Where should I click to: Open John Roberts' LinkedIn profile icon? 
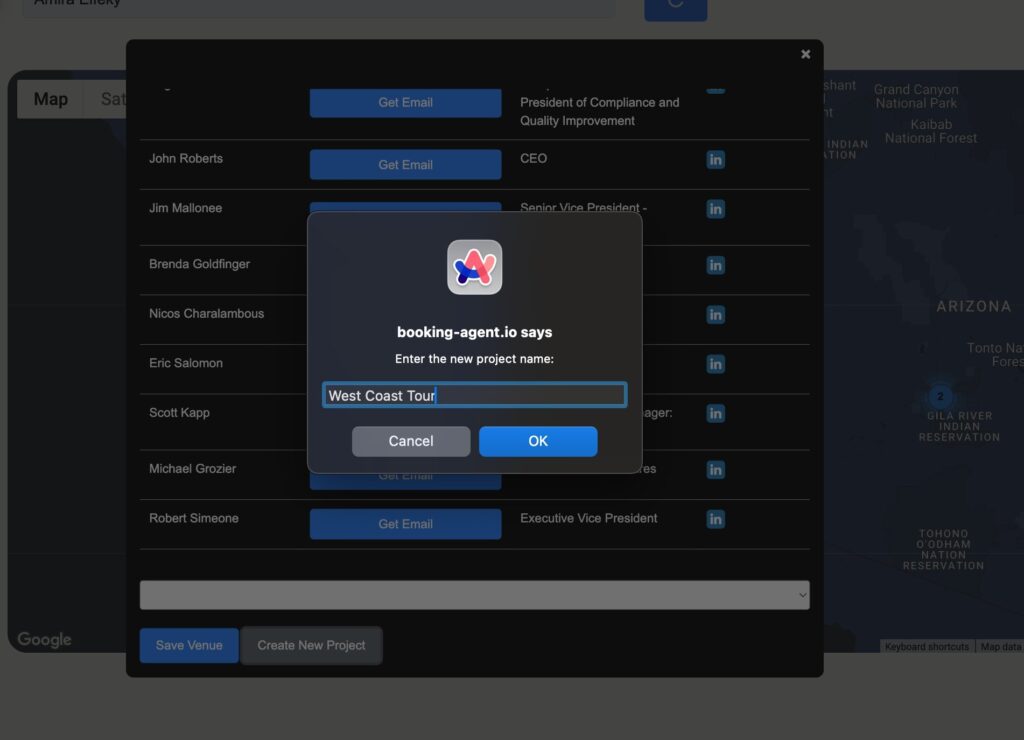tap(715, 159)
